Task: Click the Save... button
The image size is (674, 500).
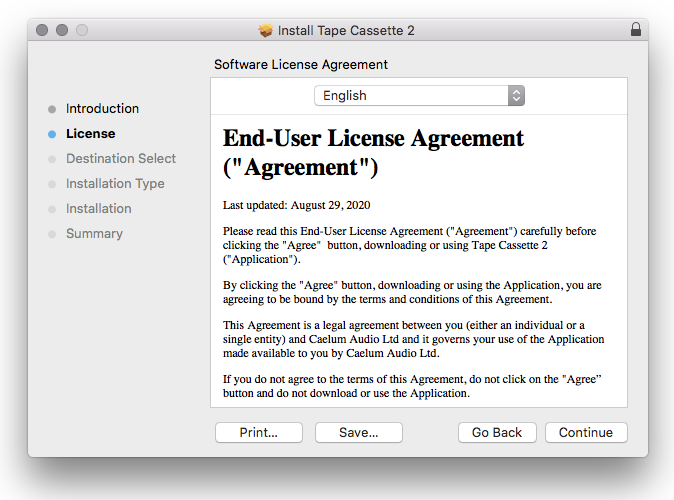Action: pos(358,432)
